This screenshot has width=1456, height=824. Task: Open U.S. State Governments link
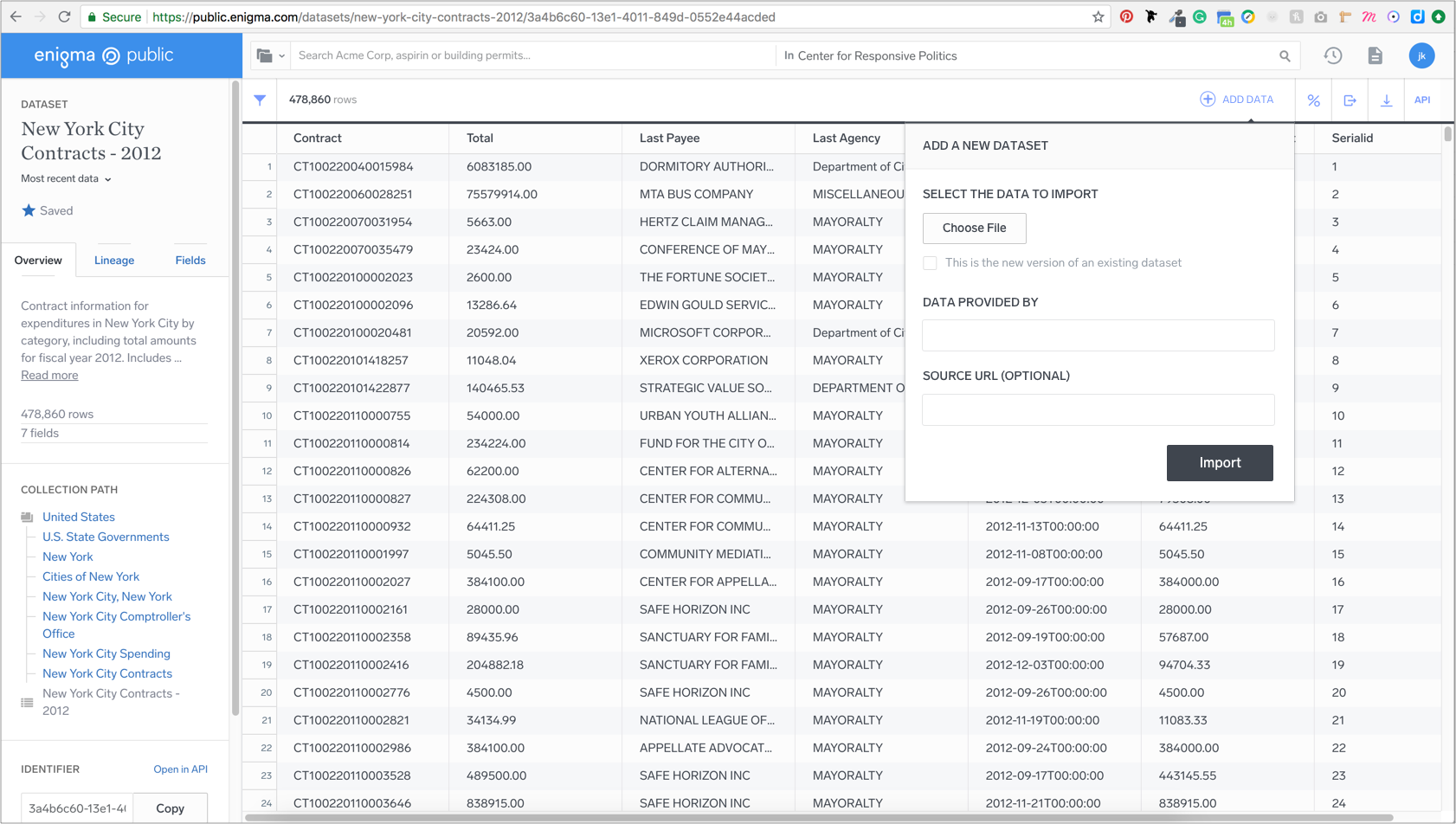(x=106, y=537)
